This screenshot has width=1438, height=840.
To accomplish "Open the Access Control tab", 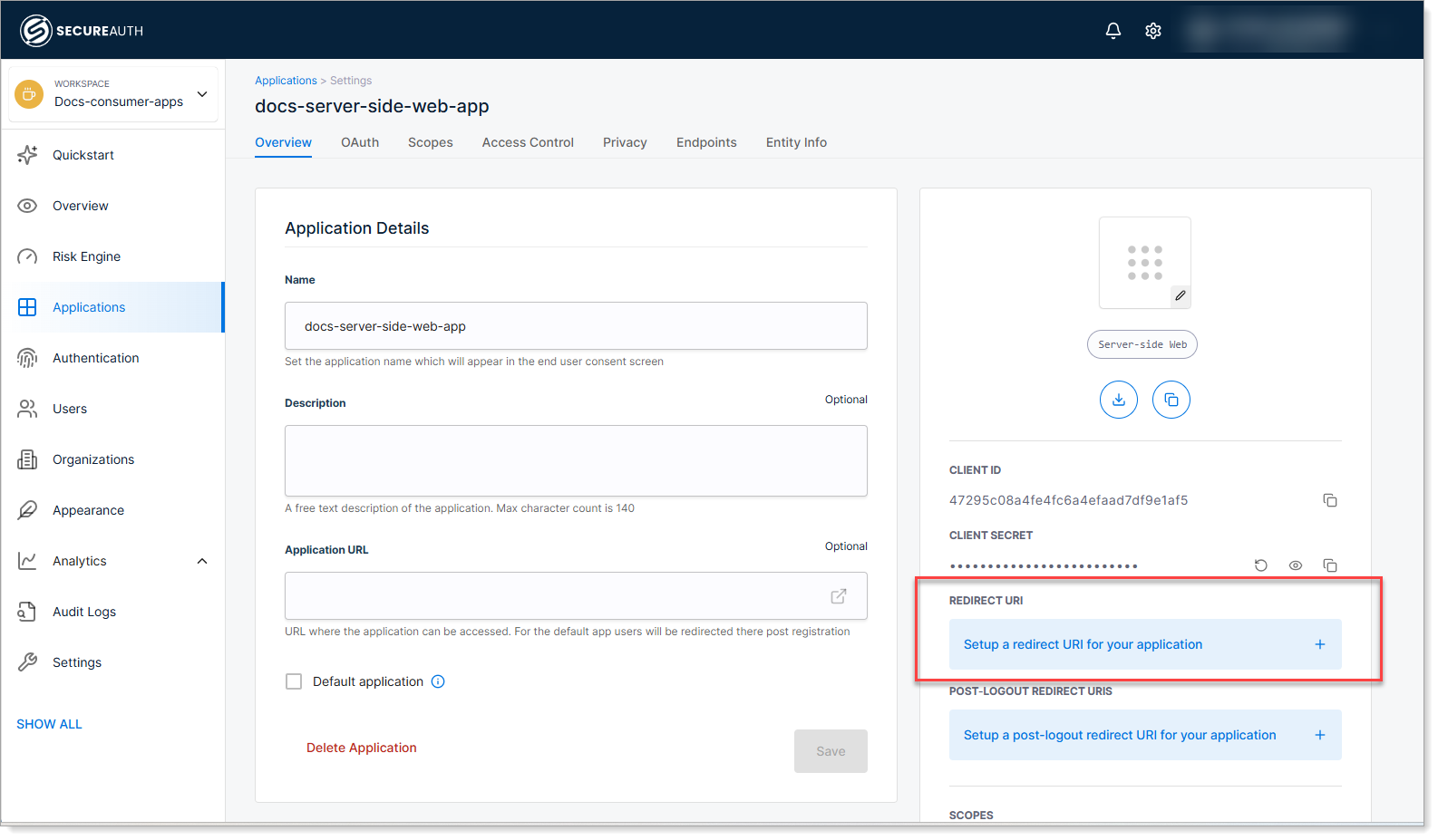I will pyautogui.click(x=528, y=142).
